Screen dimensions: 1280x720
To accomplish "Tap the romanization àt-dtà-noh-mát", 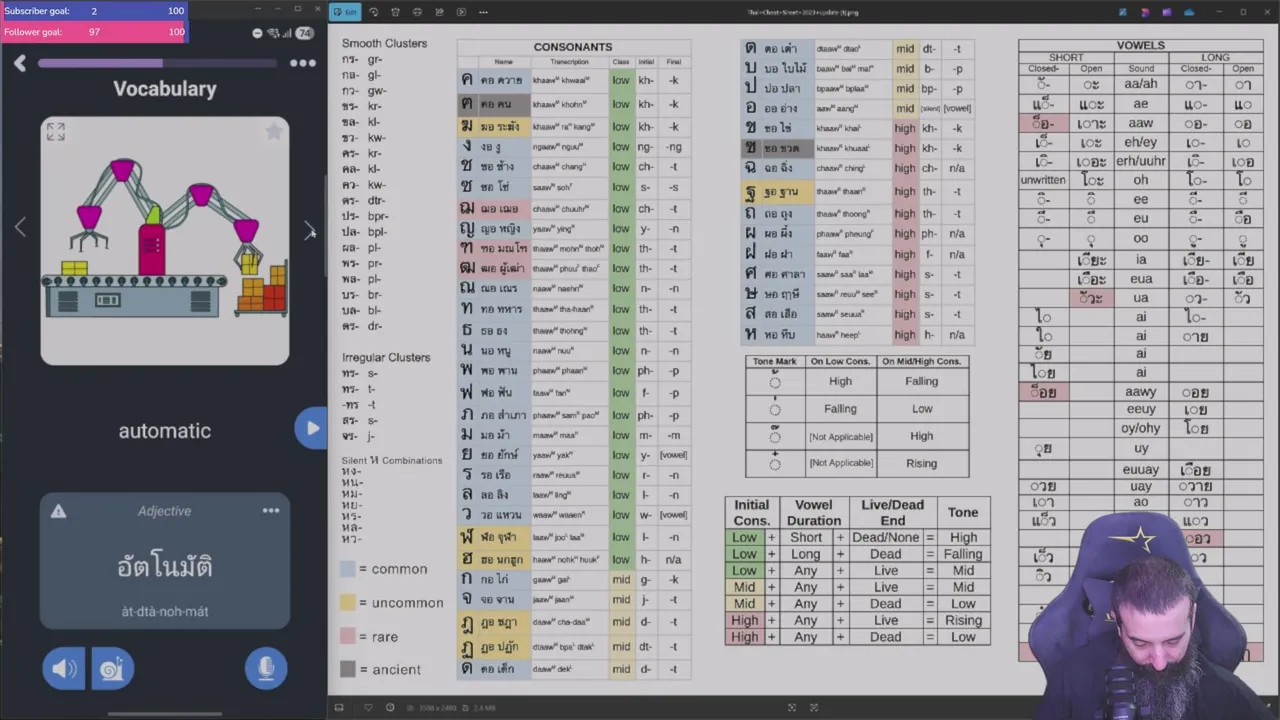I will pos(165,611).
